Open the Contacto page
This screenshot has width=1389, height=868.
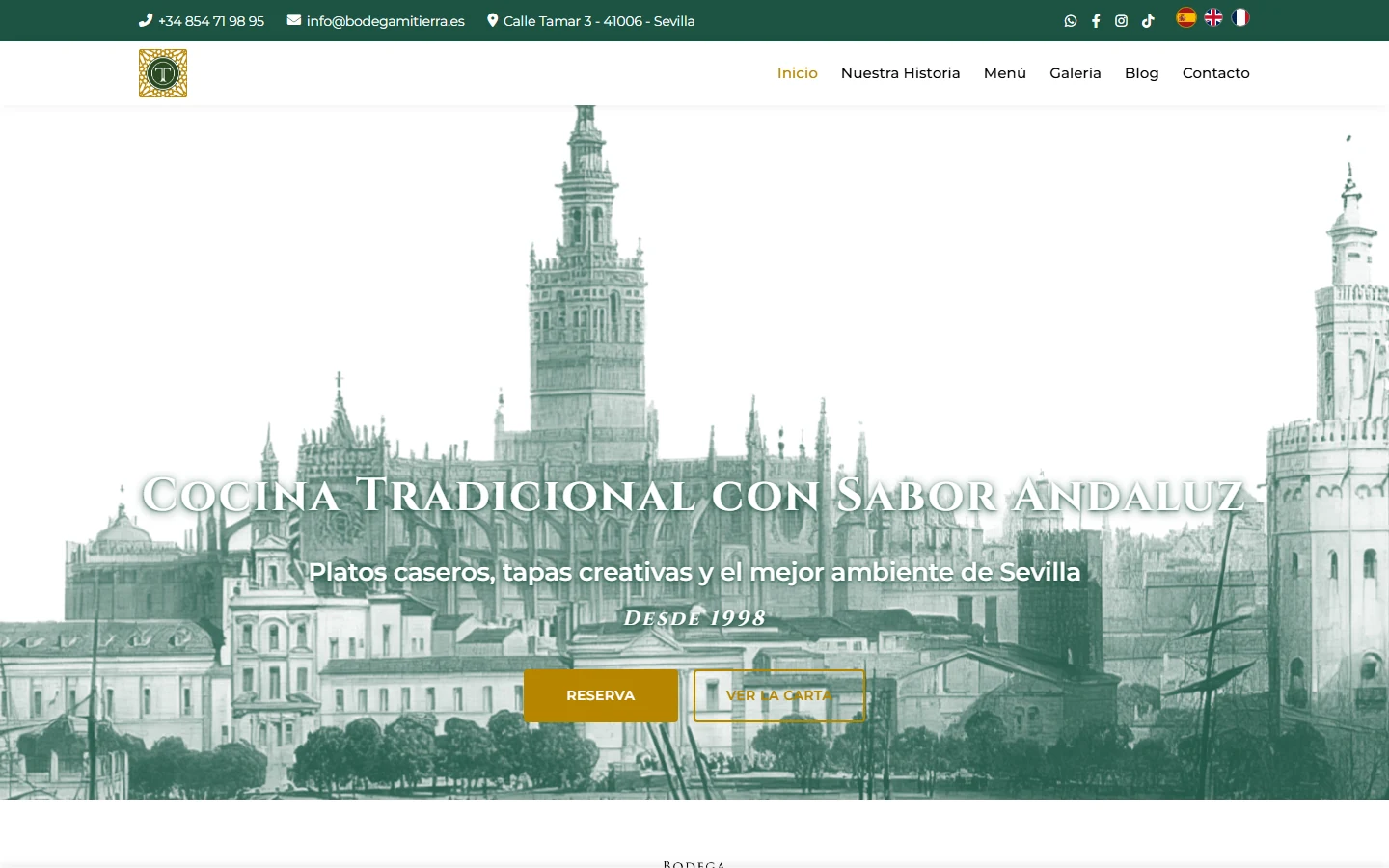(x=1216, y=73)
